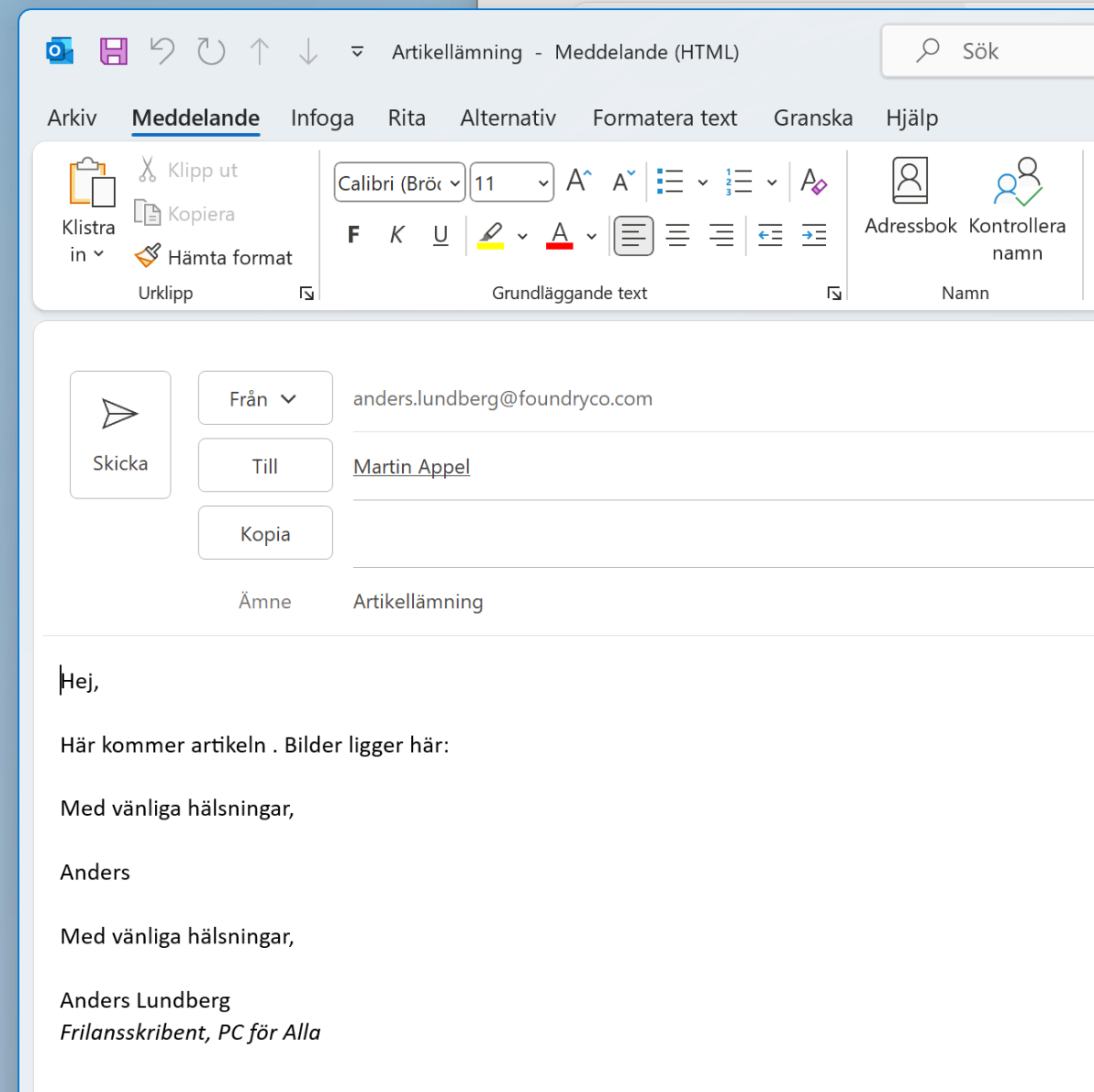Toggle bold on the selected text
The height and width of the screenshot is (1092, 1094).
353,234
